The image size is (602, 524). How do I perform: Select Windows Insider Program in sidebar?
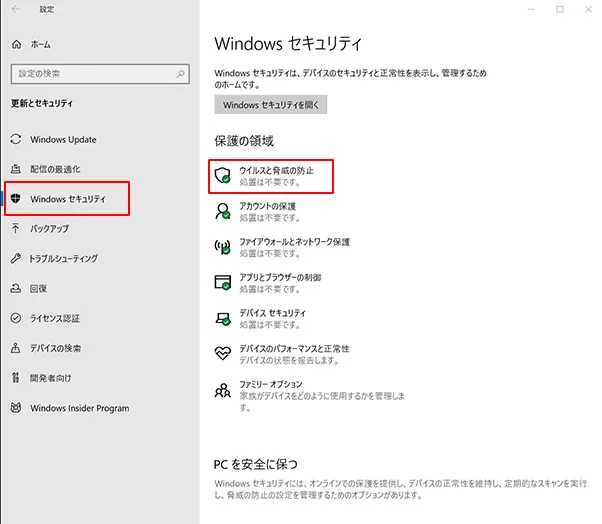click(x=80, y=408)
